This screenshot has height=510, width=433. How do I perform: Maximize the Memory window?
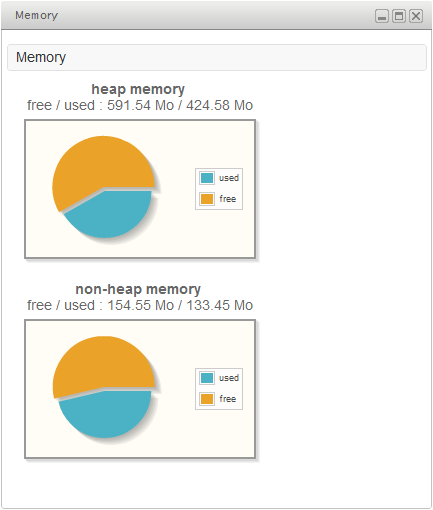click(399, 16)
